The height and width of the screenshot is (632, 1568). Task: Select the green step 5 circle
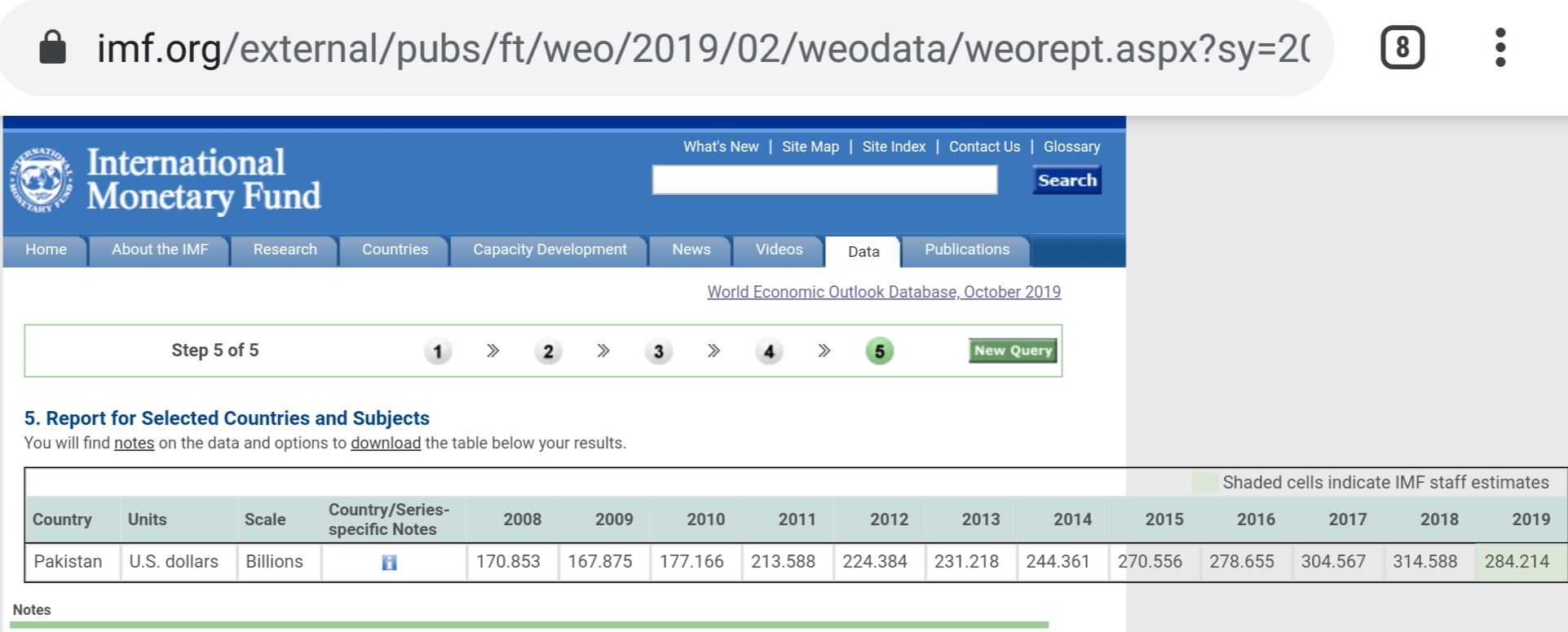[879, 351]
